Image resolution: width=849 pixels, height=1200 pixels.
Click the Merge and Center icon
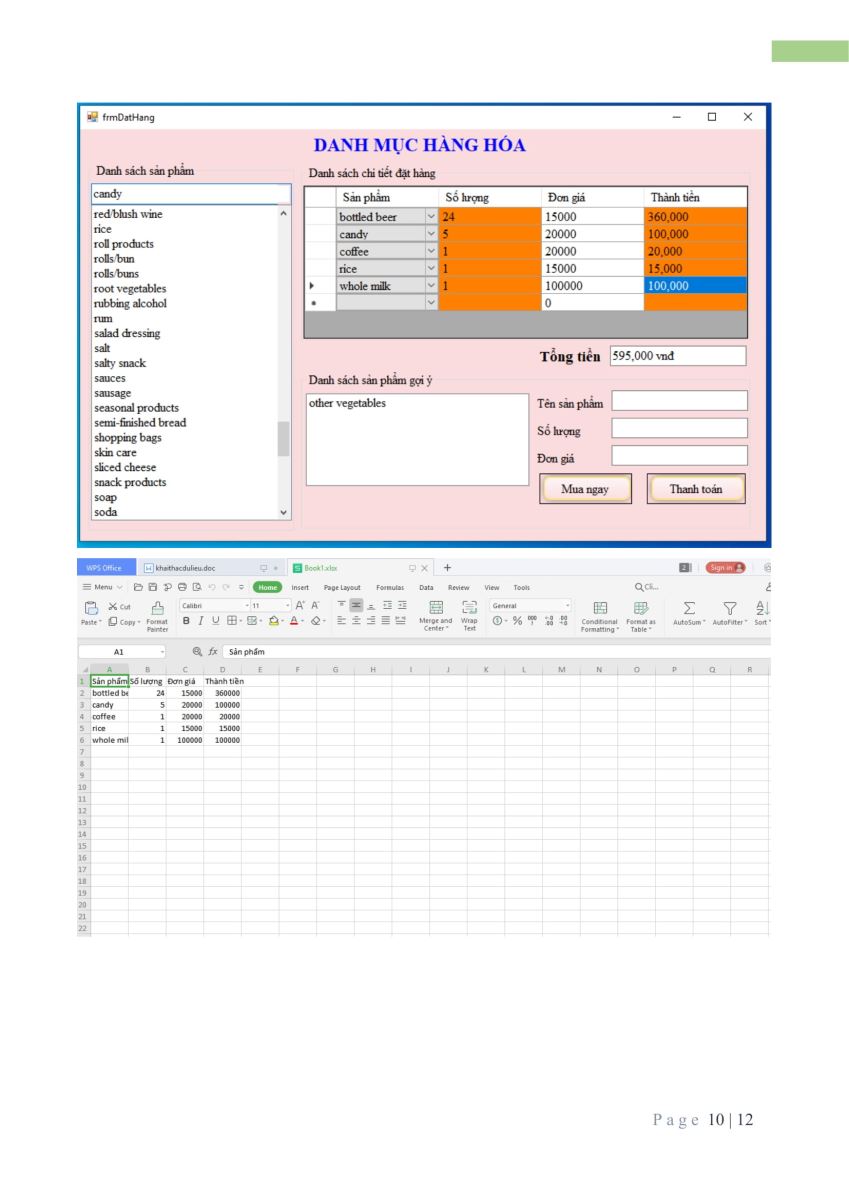435,608
